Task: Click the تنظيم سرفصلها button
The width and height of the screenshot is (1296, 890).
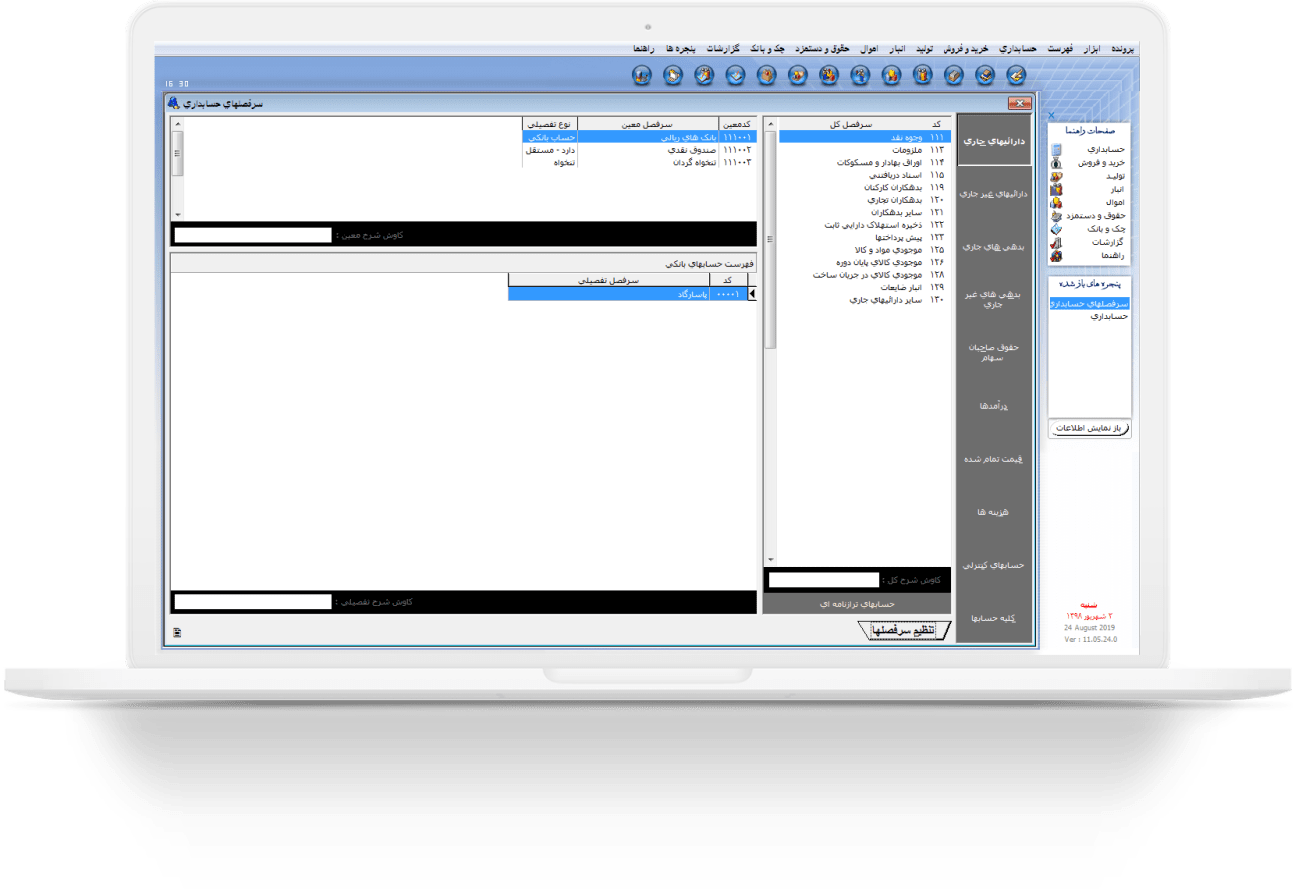Action: point(905,630)
